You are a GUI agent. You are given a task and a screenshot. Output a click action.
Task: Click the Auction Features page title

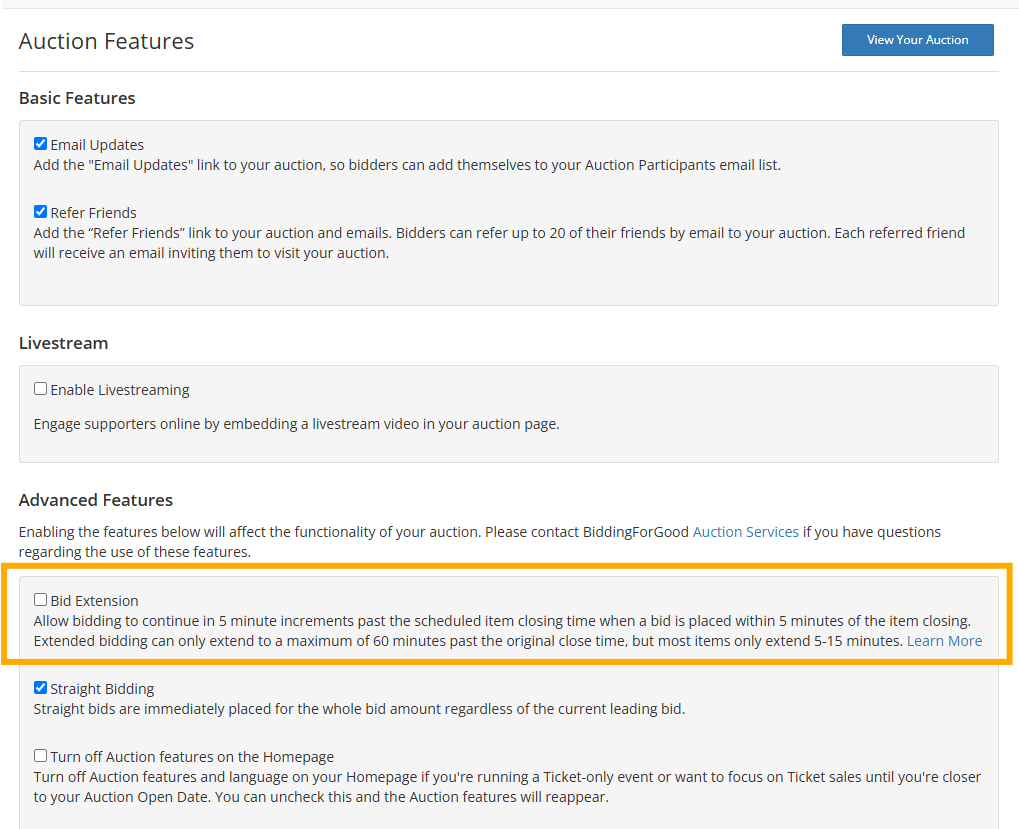(105, 41)
